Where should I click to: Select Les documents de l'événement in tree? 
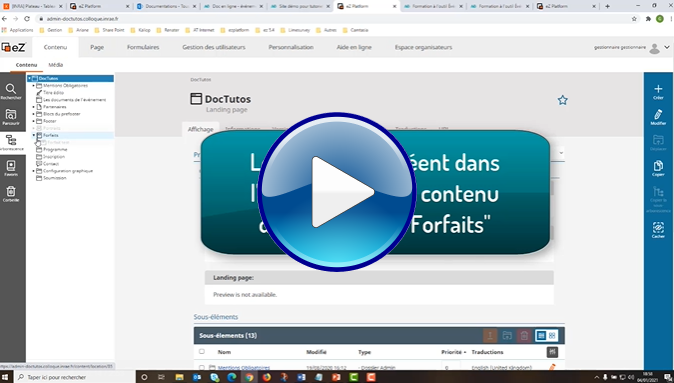[74, 100]
